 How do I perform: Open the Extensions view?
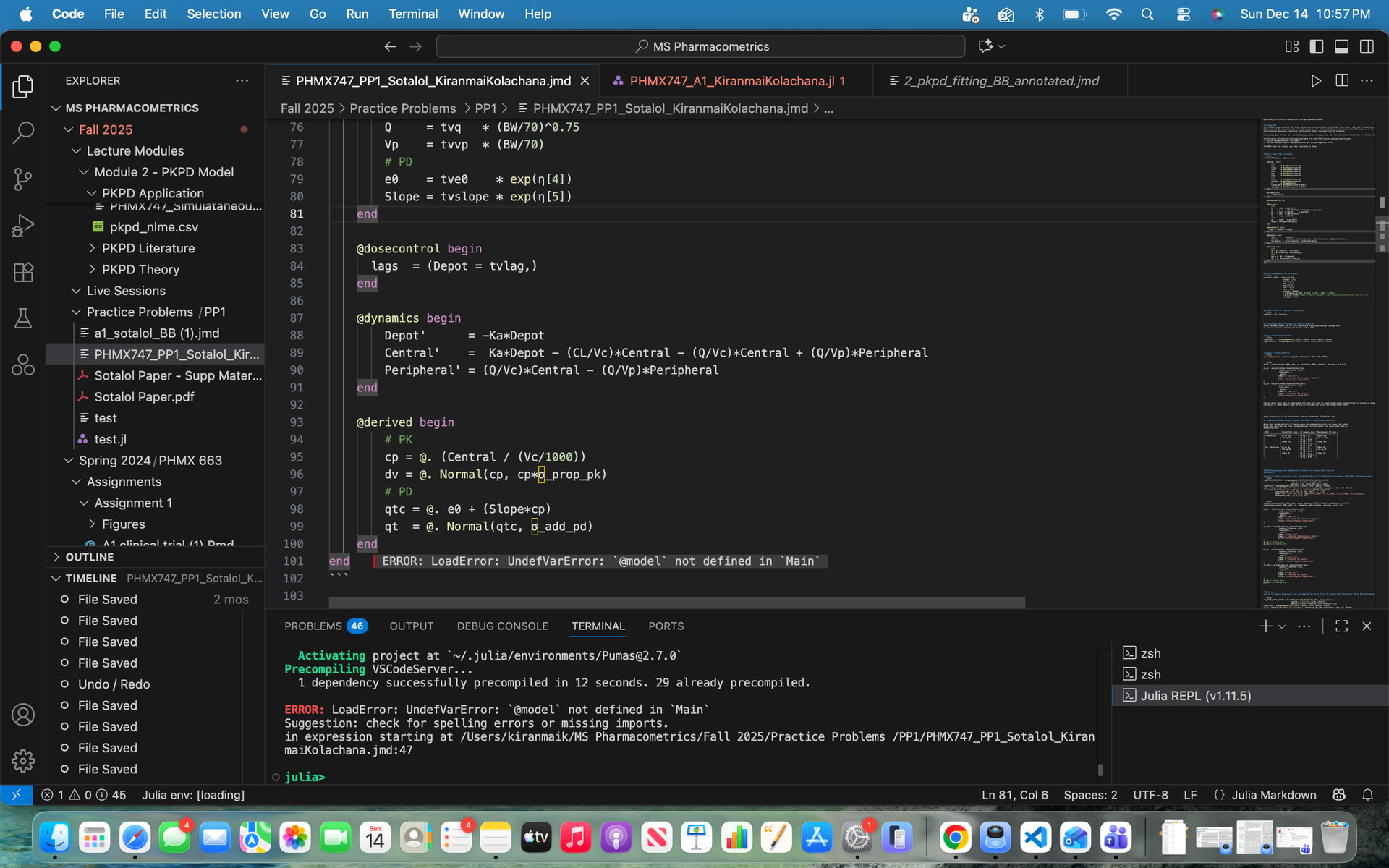point(23,273)
